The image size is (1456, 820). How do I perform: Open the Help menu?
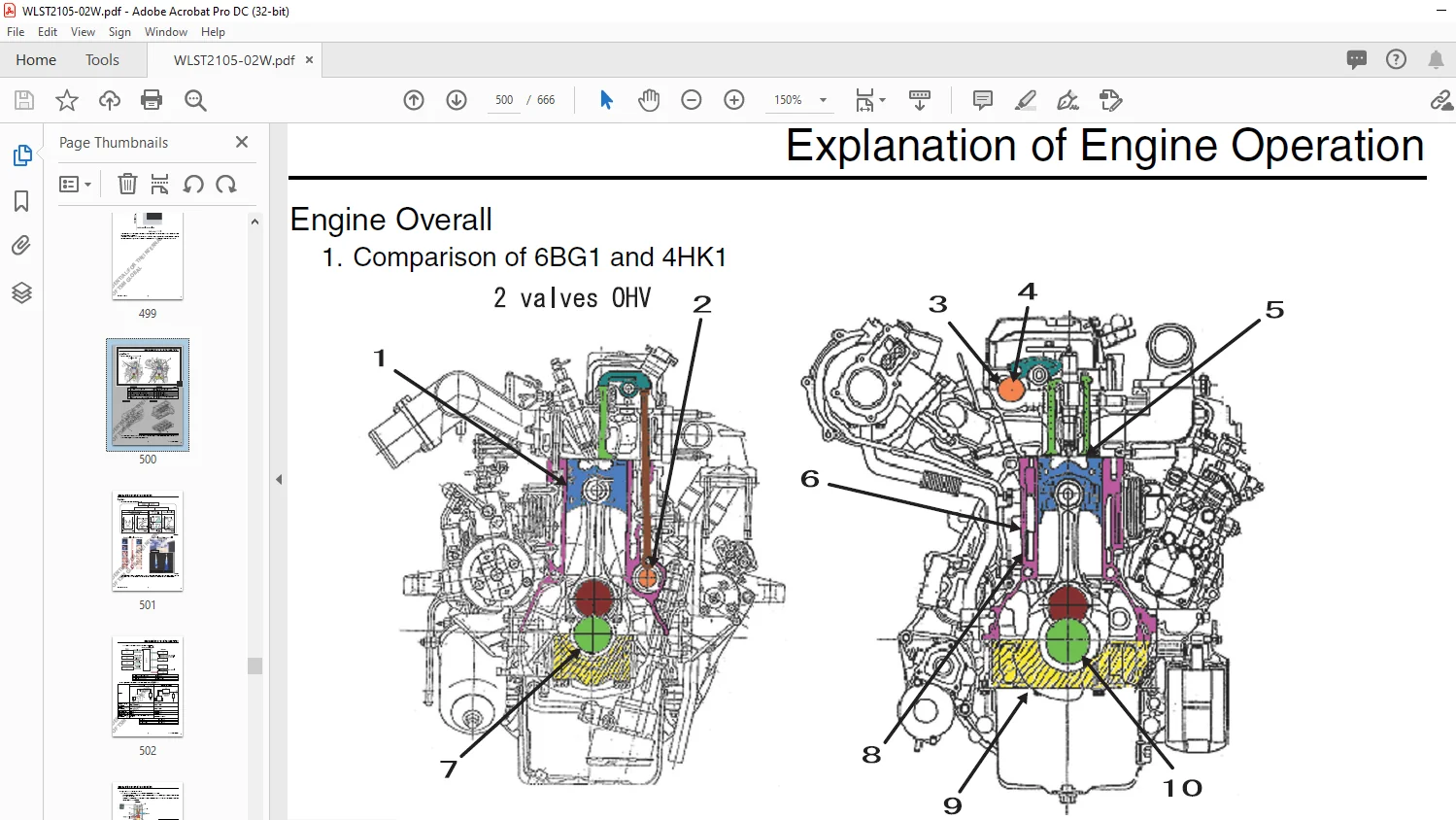pos(213,32)
